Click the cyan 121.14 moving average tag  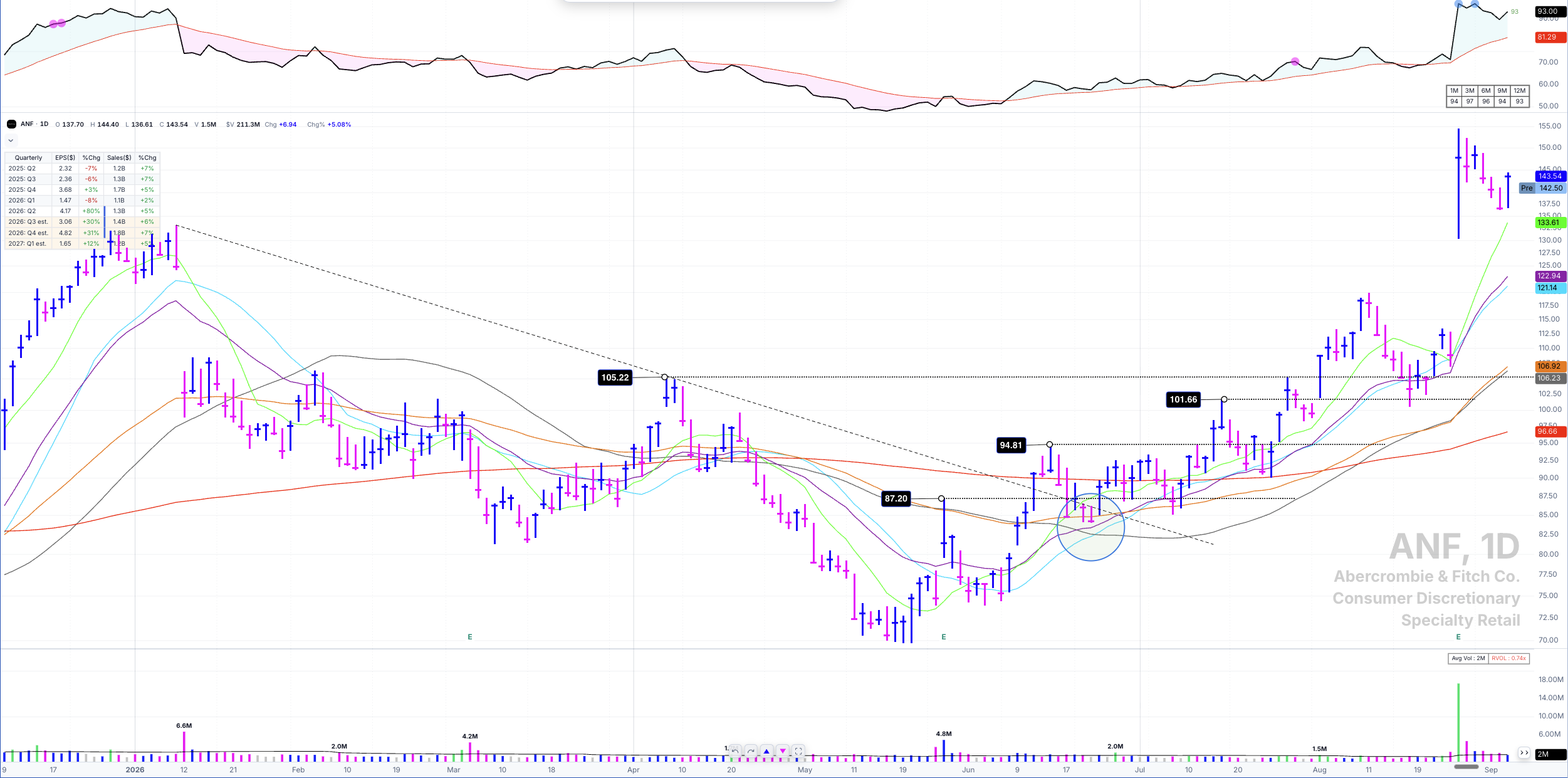1550,288
